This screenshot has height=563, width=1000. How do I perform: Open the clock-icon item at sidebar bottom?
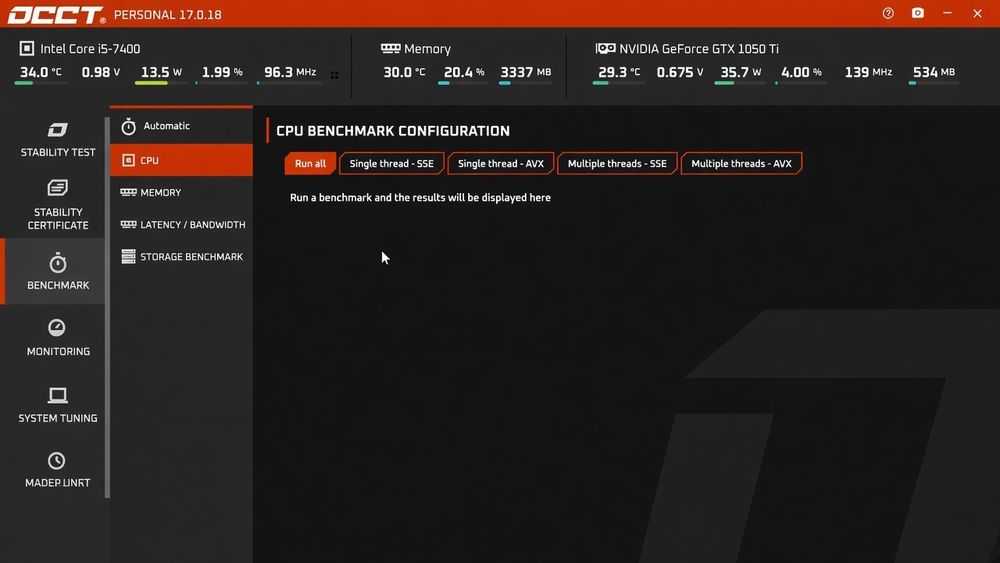tap(57, 471)
